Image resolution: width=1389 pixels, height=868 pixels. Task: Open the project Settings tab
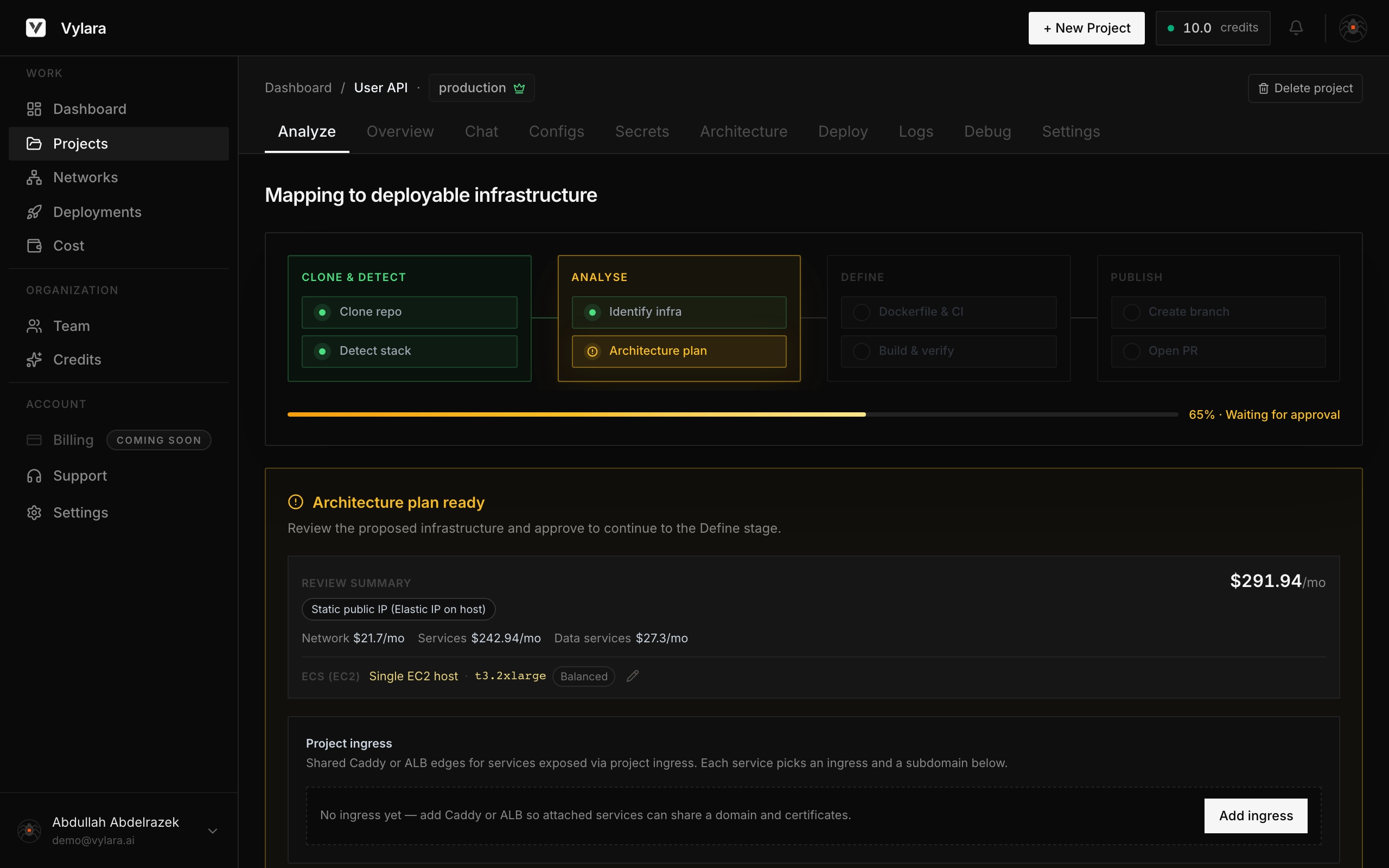1071,131
